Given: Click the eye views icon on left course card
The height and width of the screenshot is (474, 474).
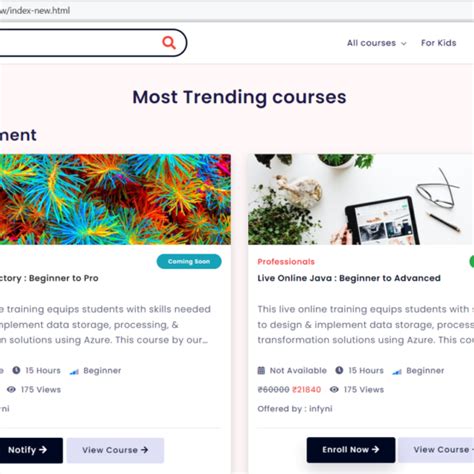Looking at the screenshot, I should (11, 389).
